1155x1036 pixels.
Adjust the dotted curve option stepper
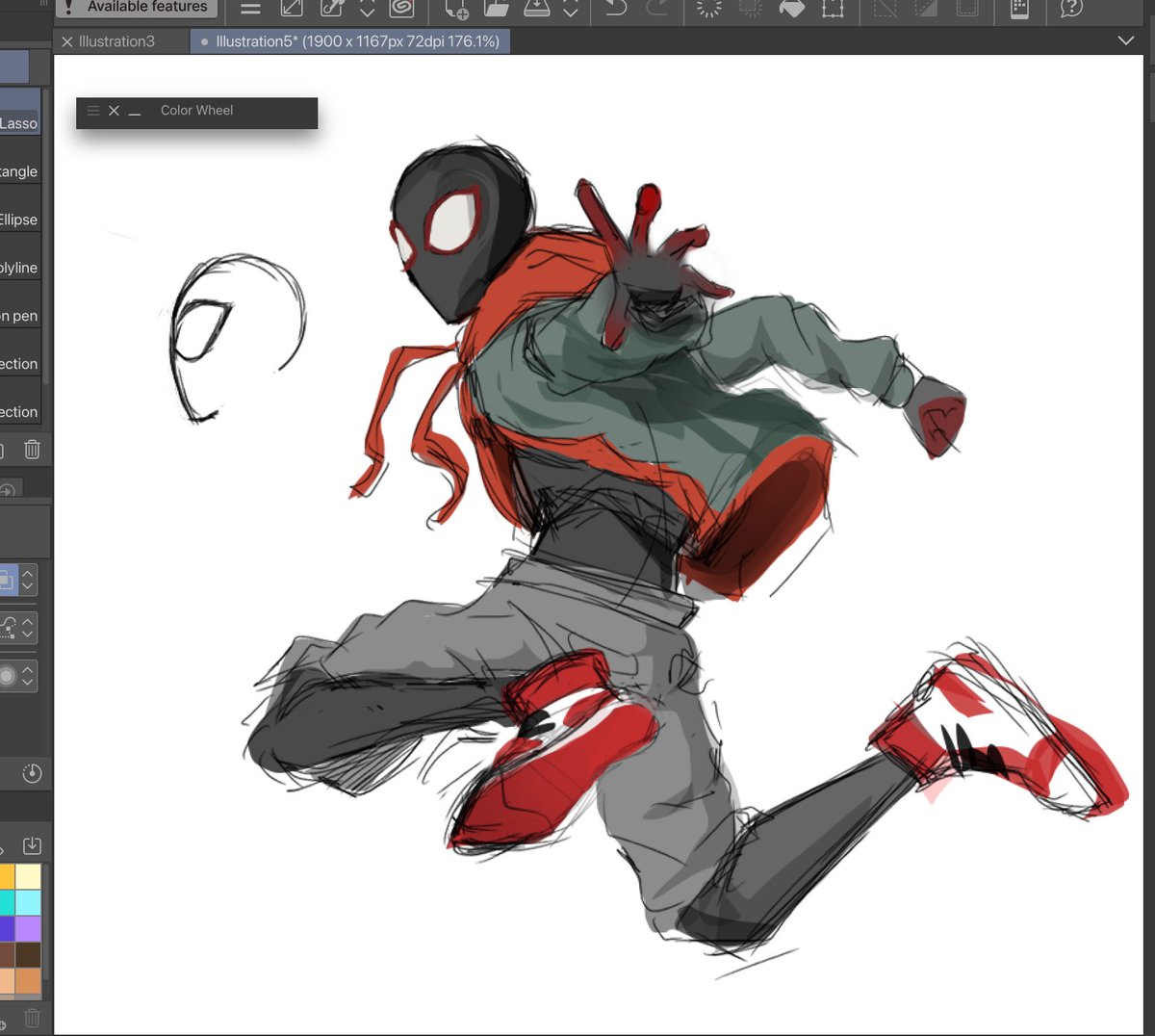point(28,628)
